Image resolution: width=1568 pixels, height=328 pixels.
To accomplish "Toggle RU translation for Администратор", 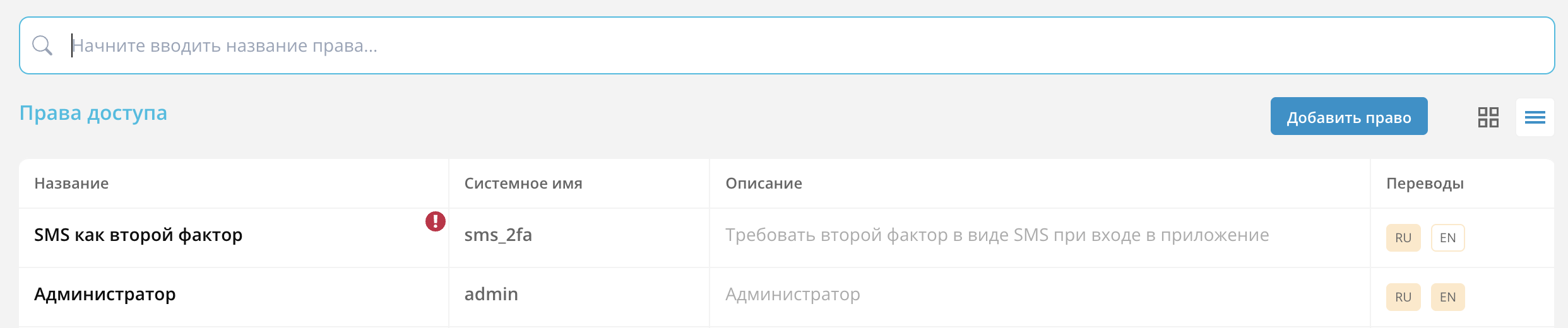I will 1403,297.
